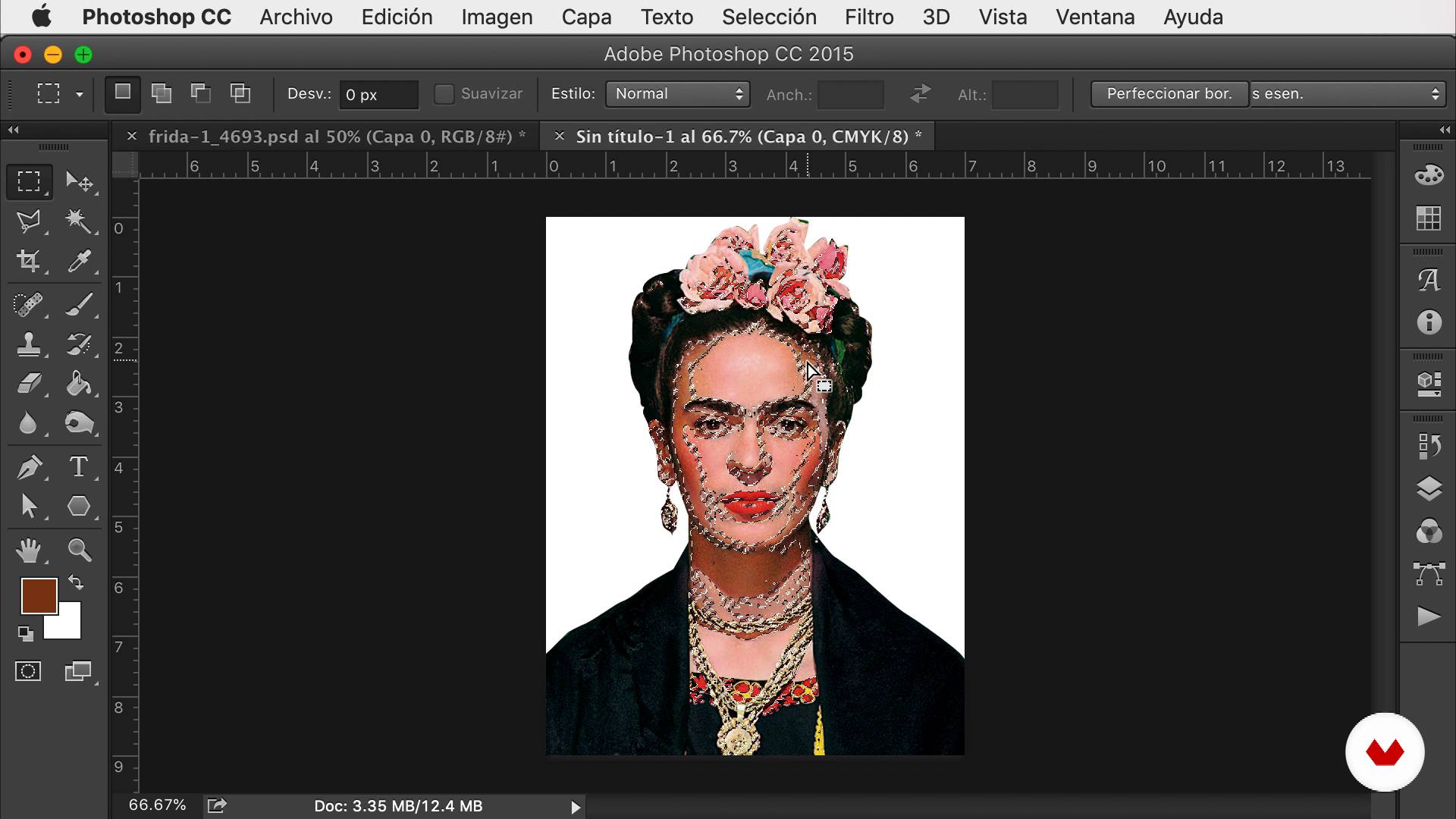Reset default foreground and background colors

[25, 633]
